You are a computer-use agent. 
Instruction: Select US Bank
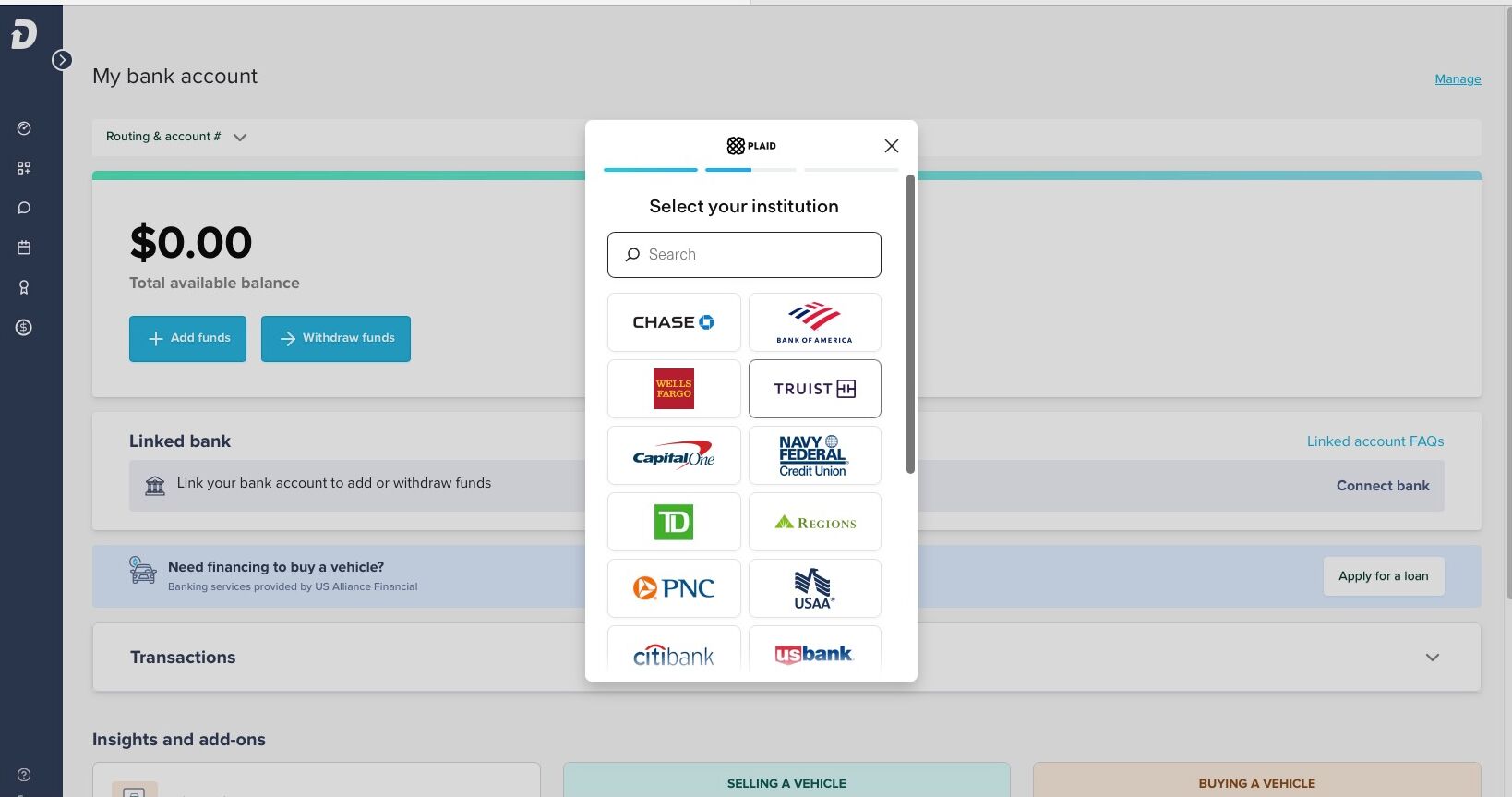[815, 651]
